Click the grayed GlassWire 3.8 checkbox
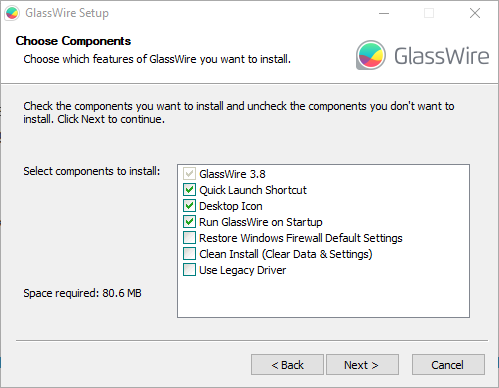Viewport: 499px width, 388px height. click(x=189, y=174)
